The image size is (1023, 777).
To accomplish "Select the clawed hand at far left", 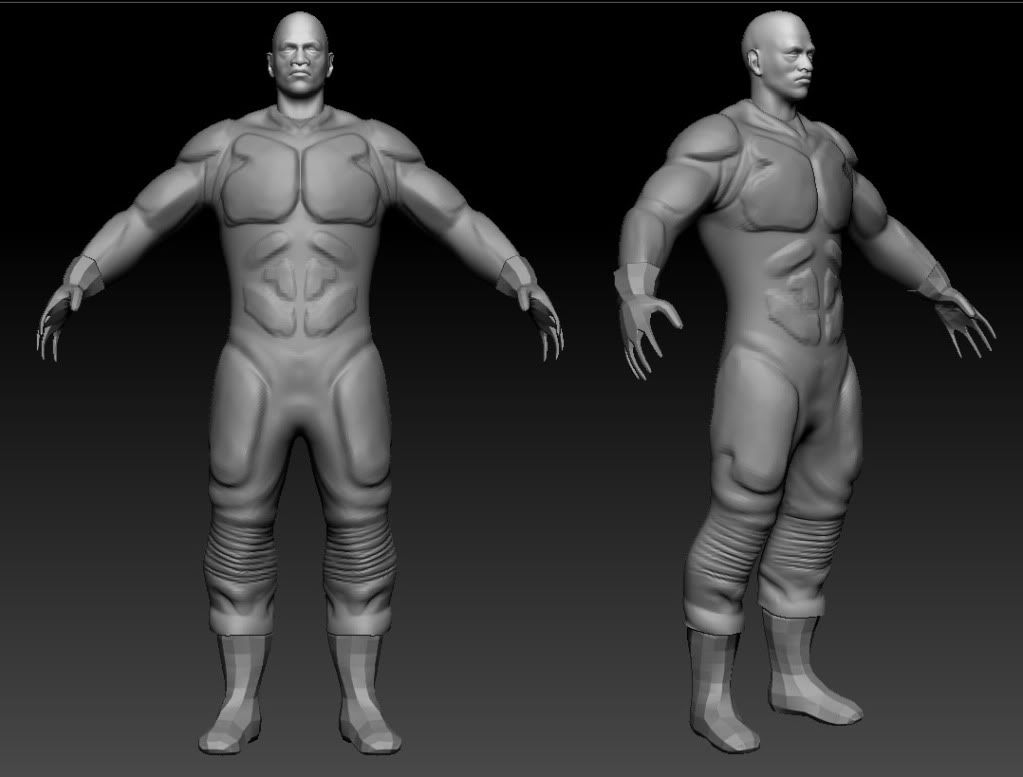I will point(55,318).
